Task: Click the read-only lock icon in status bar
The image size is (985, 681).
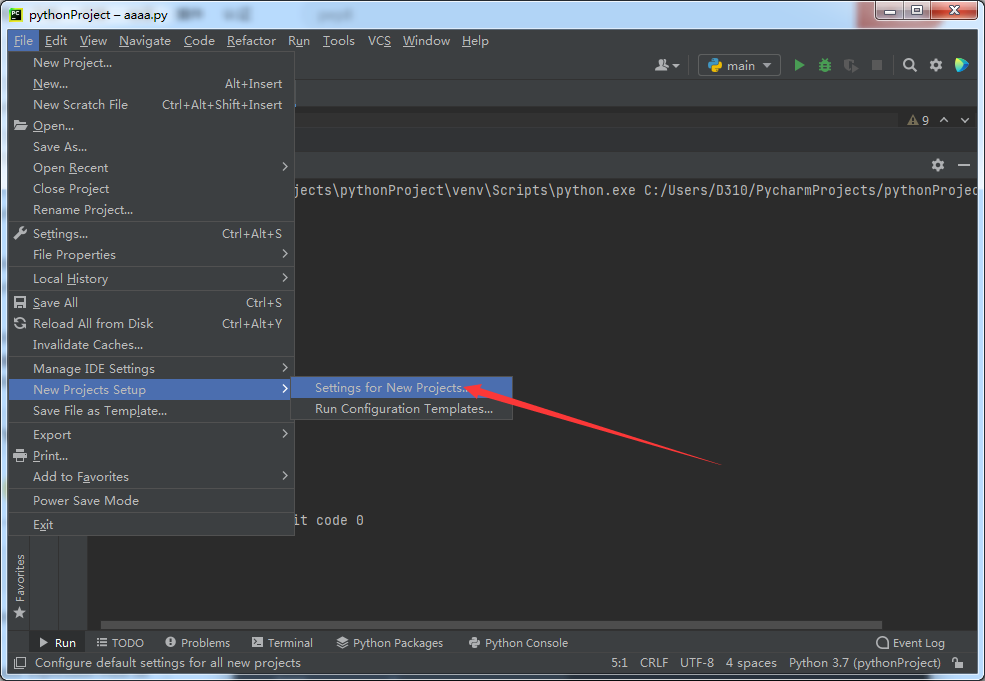Action: (957, 663)
